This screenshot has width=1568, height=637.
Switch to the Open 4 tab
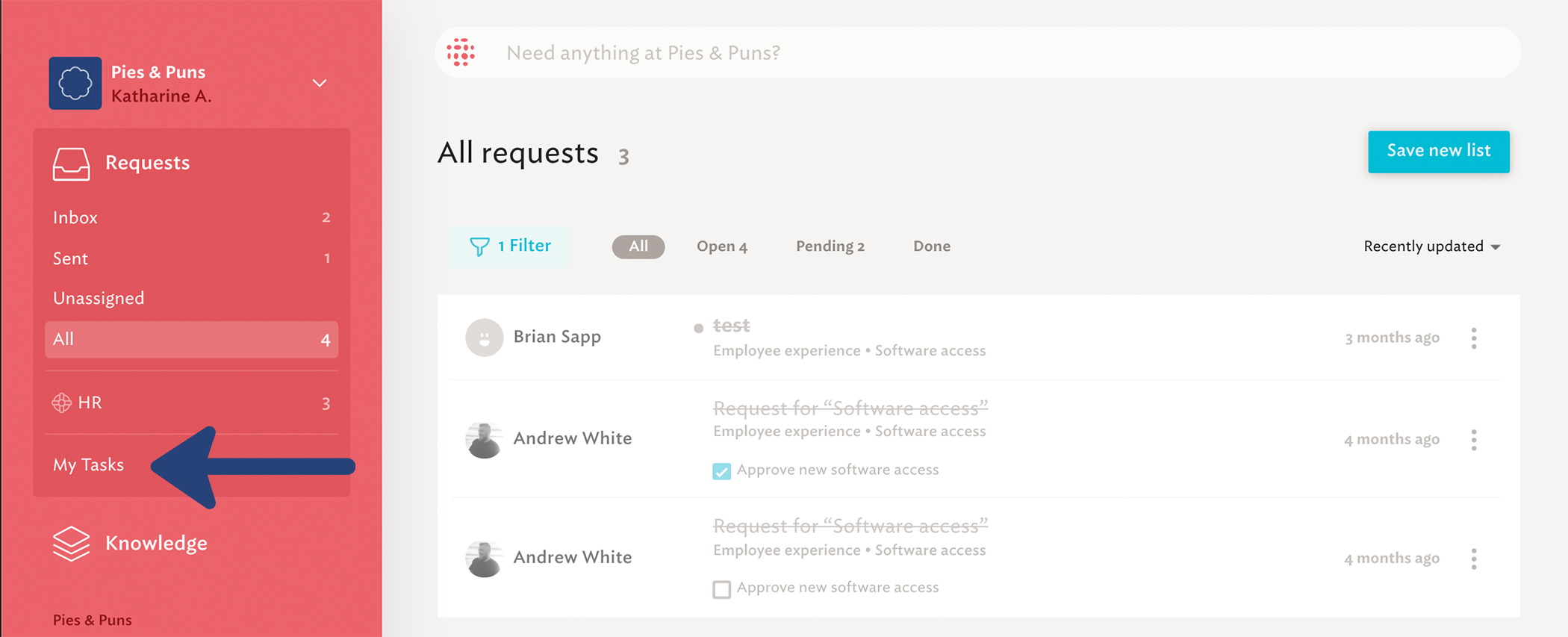722,246
